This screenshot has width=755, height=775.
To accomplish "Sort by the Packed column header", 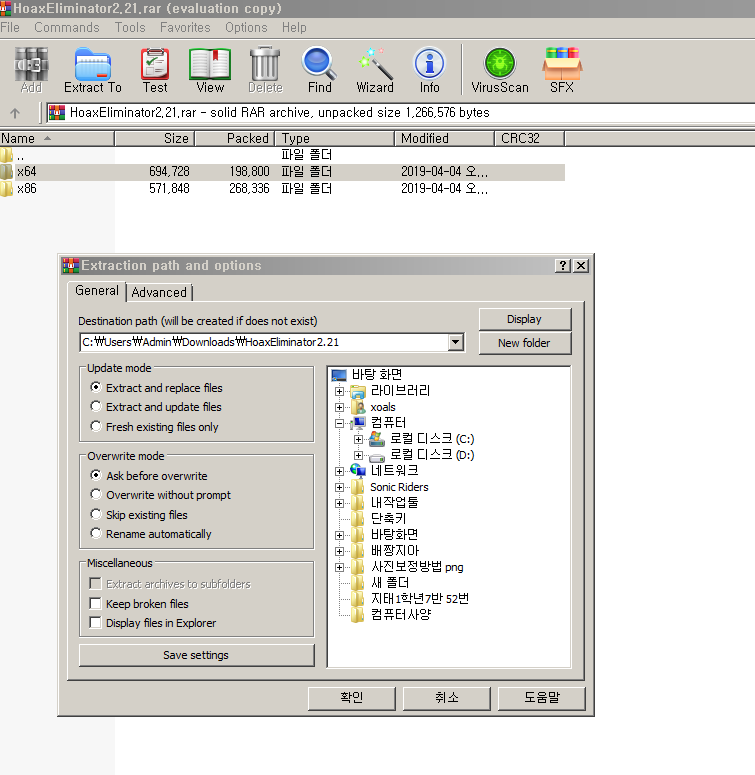I will point(235,138).
